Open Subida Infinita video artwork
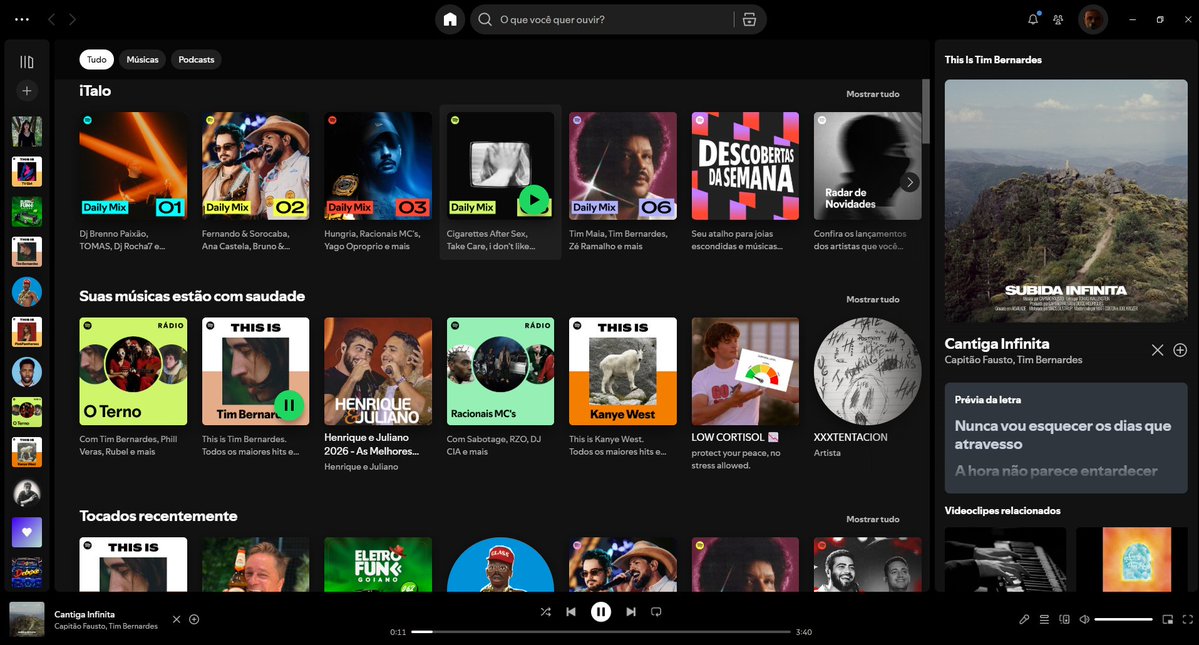Screen dimensions: 1199x645 (x=1066, y=201)
